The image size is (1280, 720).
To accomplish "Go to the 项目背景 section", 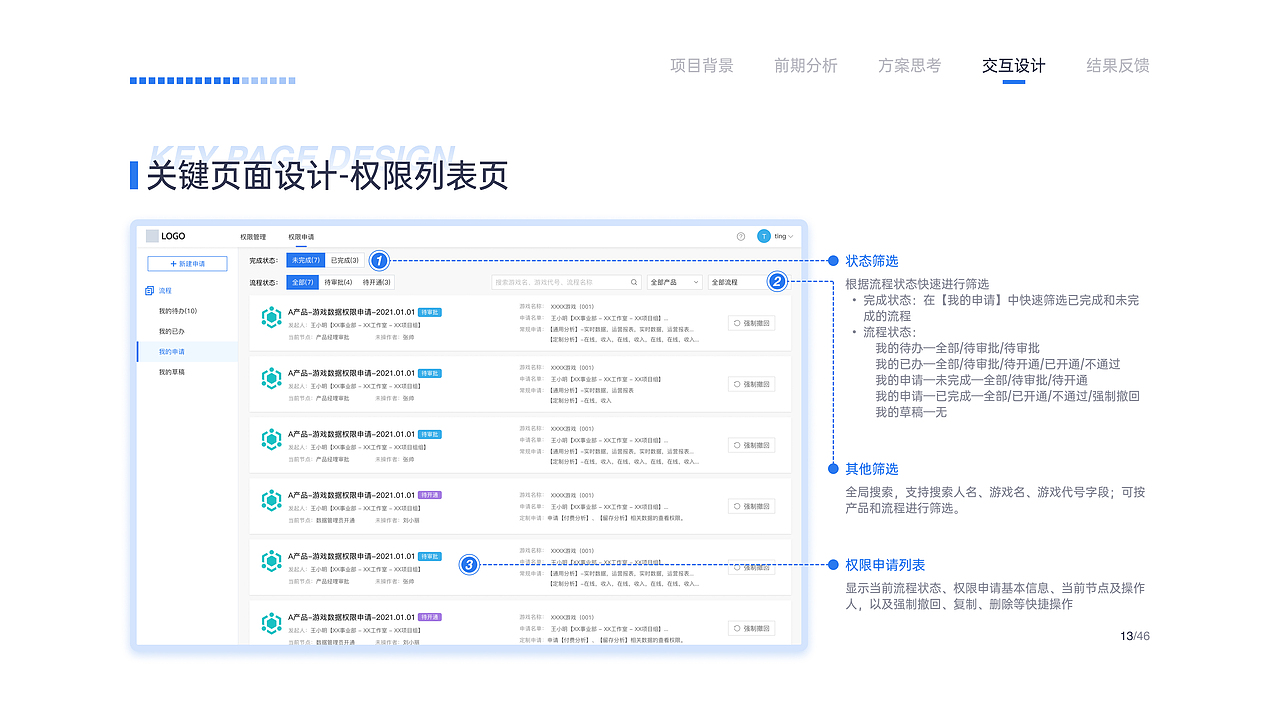I will pyautogui.click(x=702, y=66).
